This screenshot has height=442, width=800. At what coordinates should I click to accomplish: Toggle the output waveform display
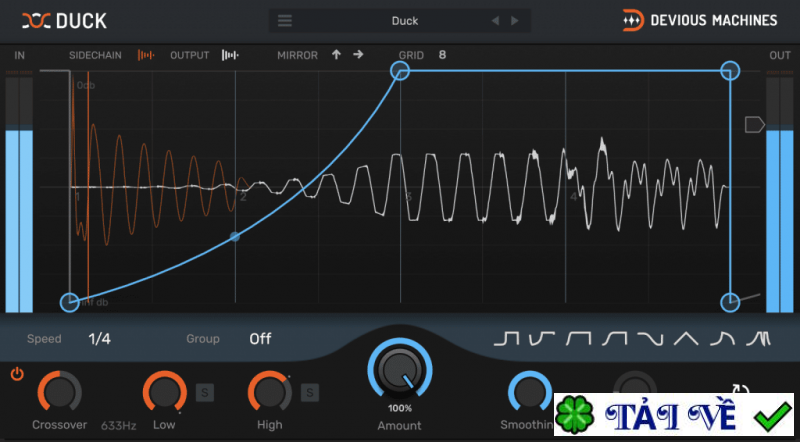pos(230,55)
